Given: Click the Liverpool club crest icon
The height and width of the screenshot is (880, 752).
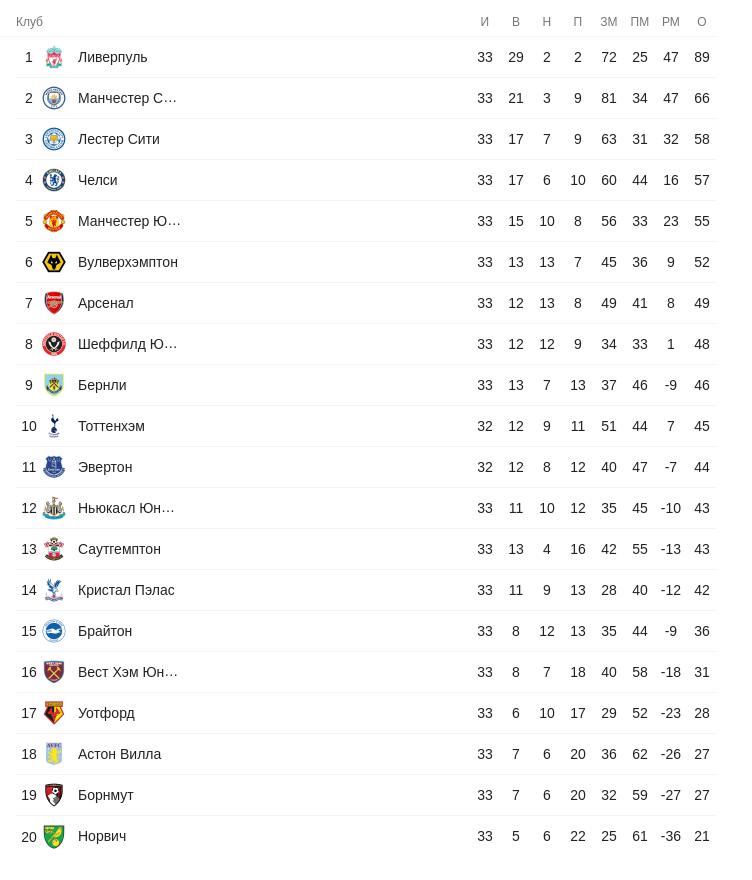Looking at the screenshot, I should [x=54, y=57].
